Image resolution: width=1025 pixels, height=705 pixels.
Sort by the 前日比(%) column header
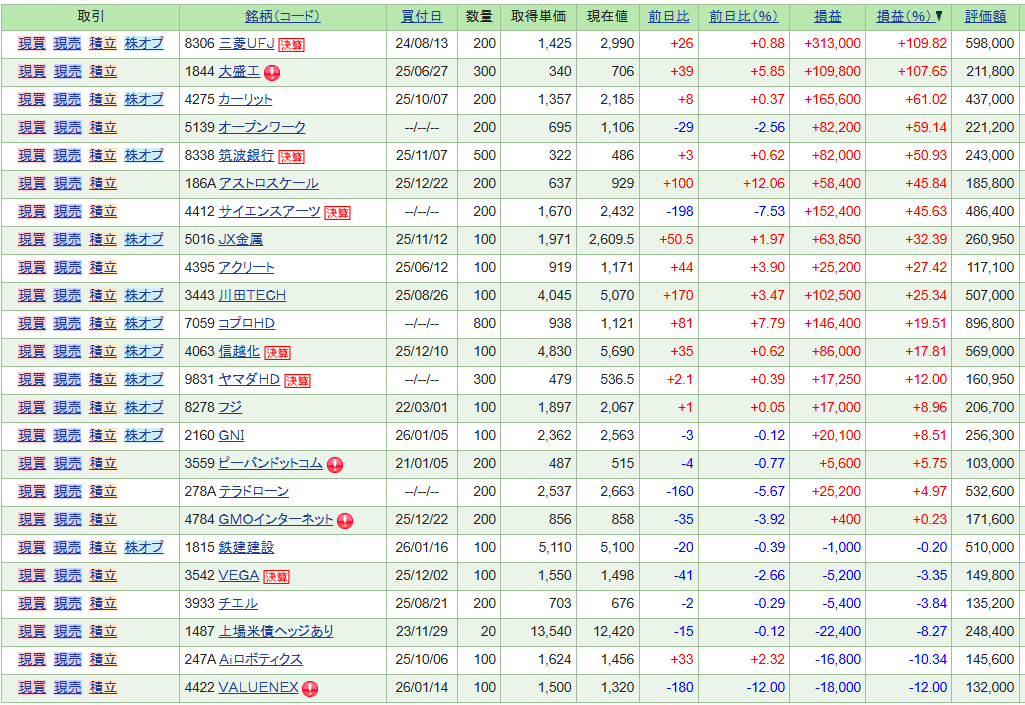click(743, 16)
